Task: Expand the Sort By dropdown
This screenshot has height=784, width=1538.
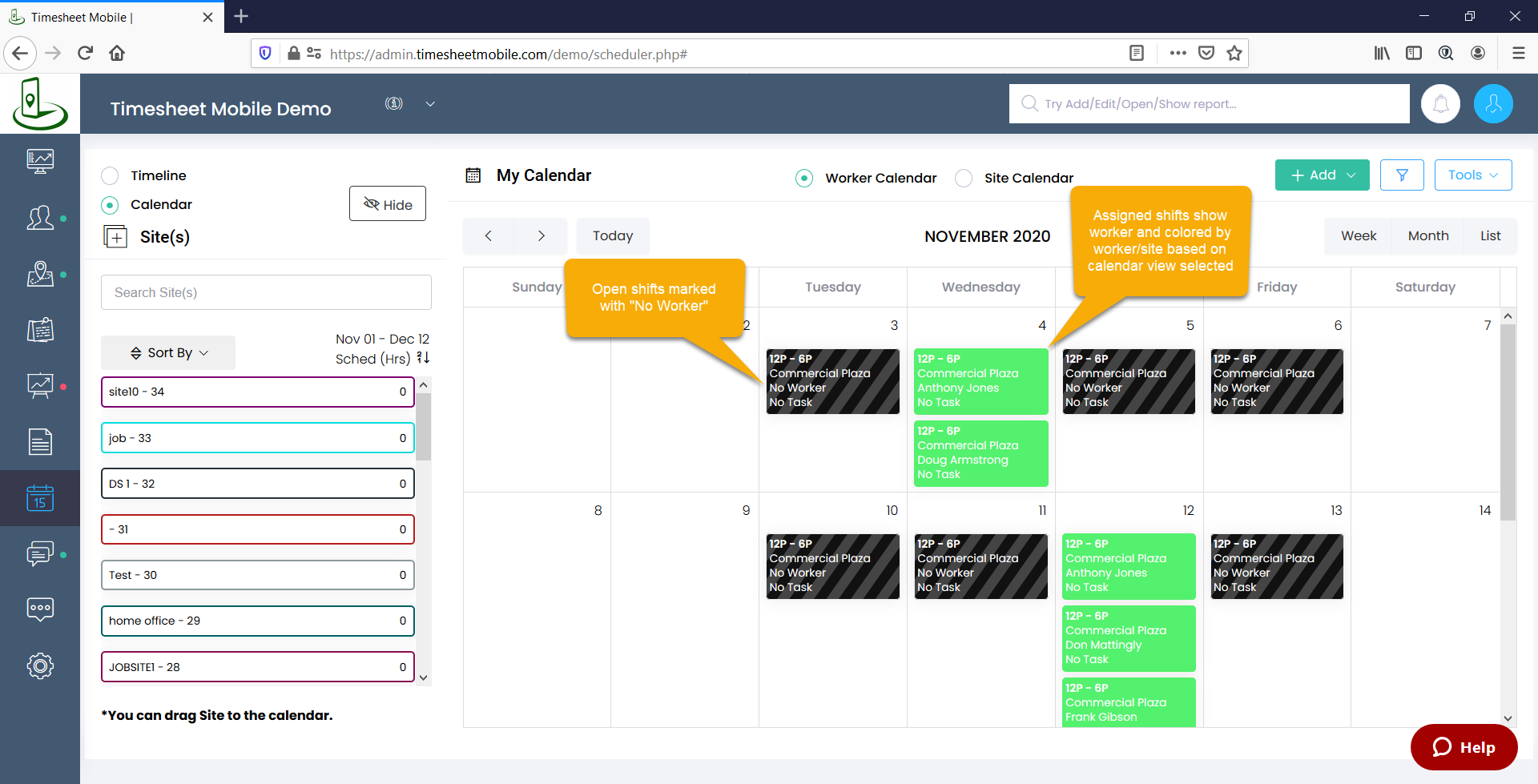Action: pos(168,352)
